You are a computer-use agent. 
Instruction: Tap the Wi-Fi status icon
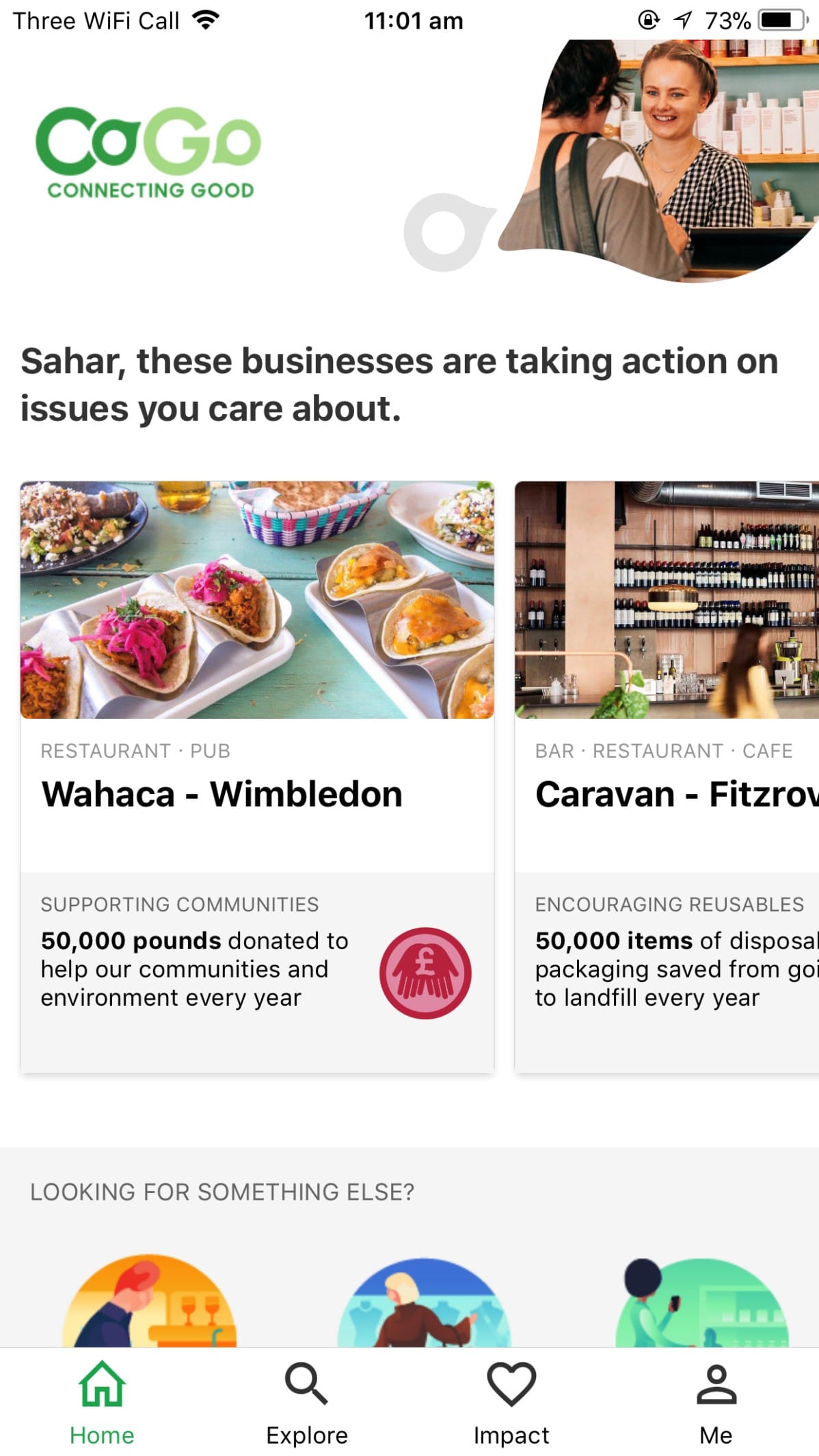pyautogui.click(x=206, y=20)
